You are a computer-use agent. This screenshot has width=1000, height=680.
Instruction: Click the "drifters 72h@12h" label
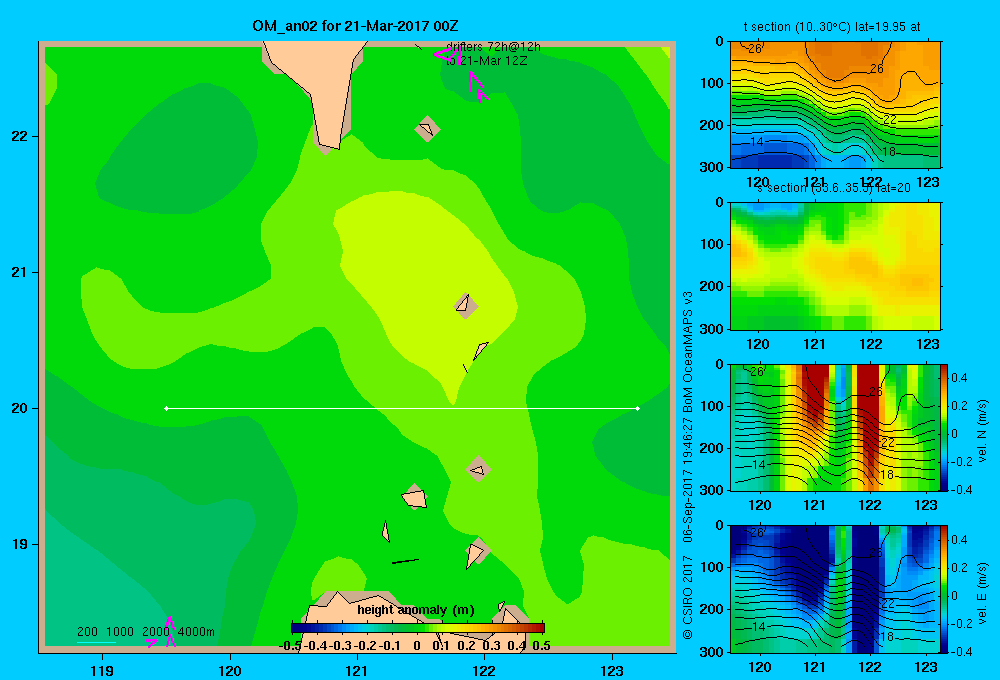[494, 47]
